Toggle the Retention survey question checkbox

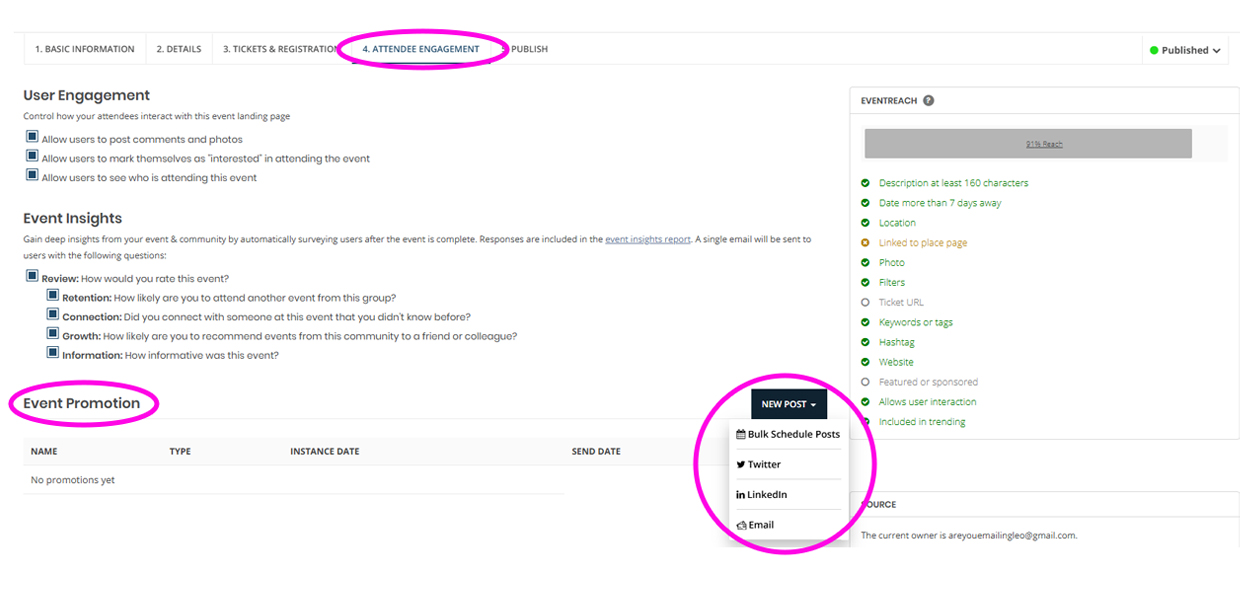53,296
